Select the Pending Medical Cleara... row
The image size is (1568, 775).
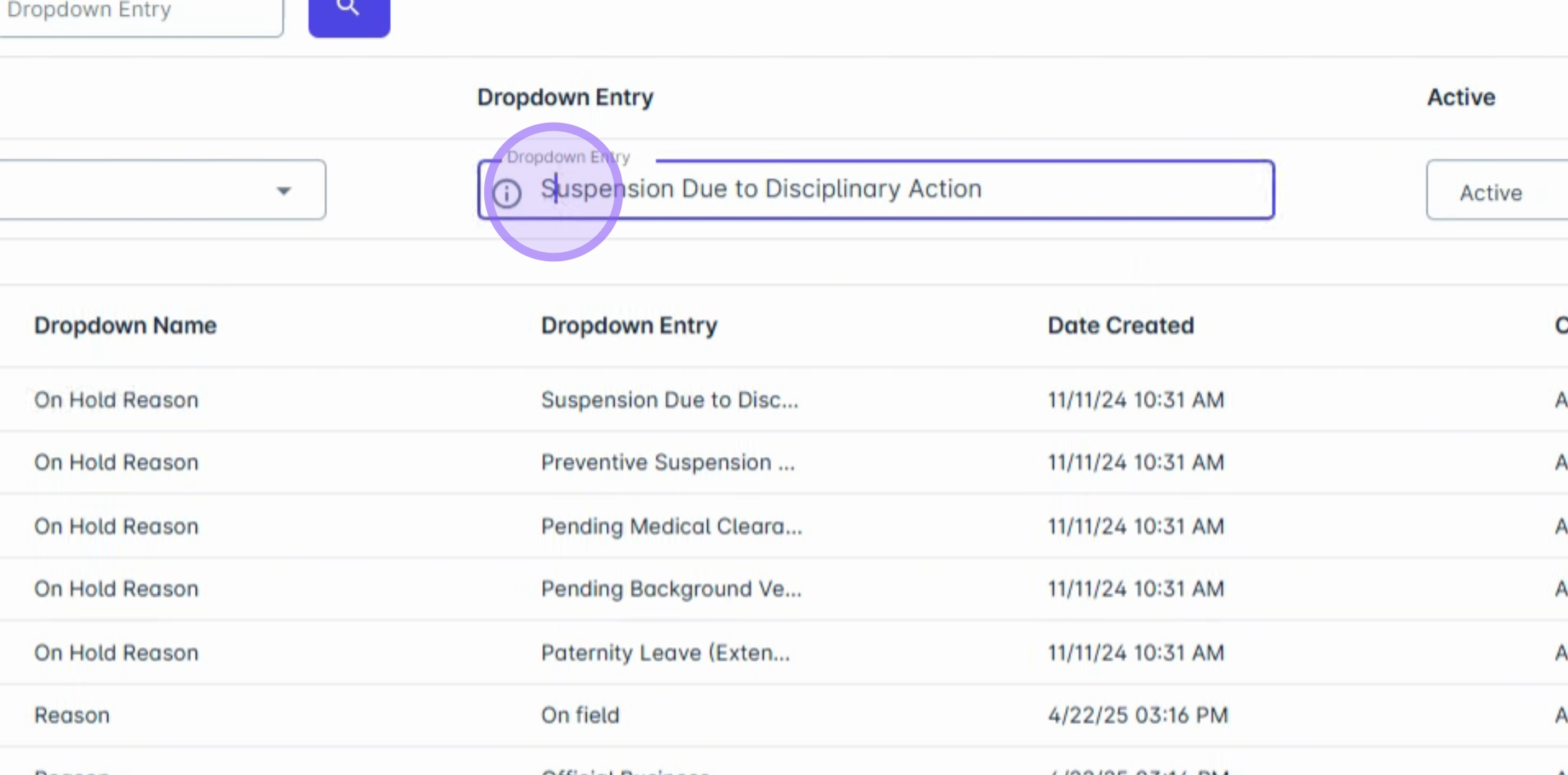671,527
